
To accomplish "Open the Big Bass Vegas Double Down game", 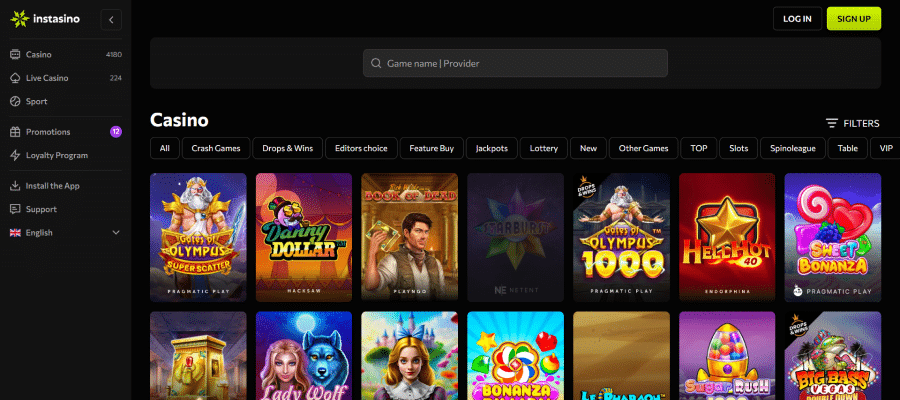I will pyautogui.click(x=833, y=356).
